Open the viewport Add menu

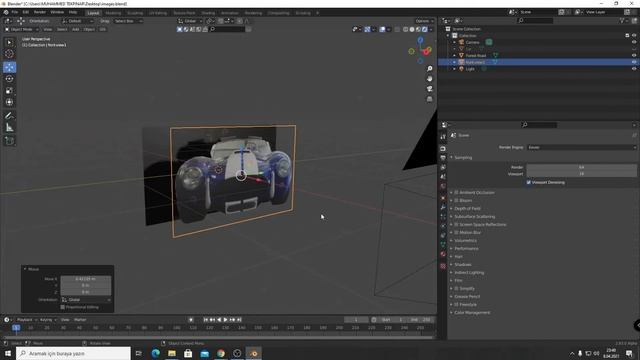76,29
